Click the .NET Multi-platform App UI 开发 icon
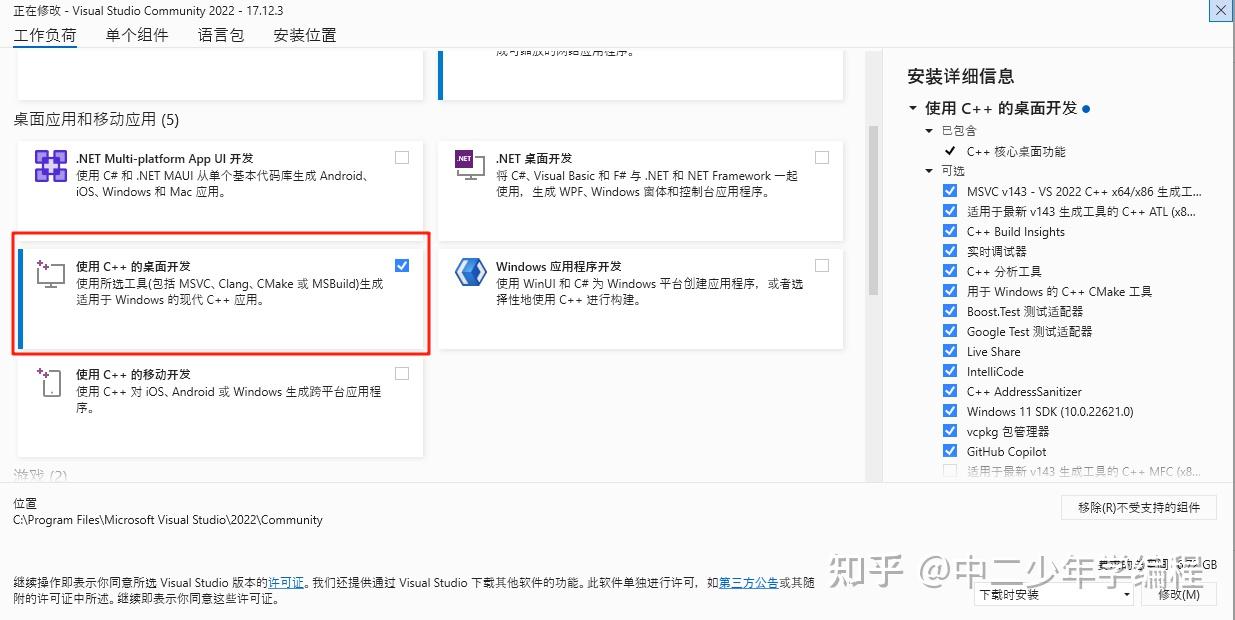Viewport: 1235px width, 620px height. coord(50,166)
